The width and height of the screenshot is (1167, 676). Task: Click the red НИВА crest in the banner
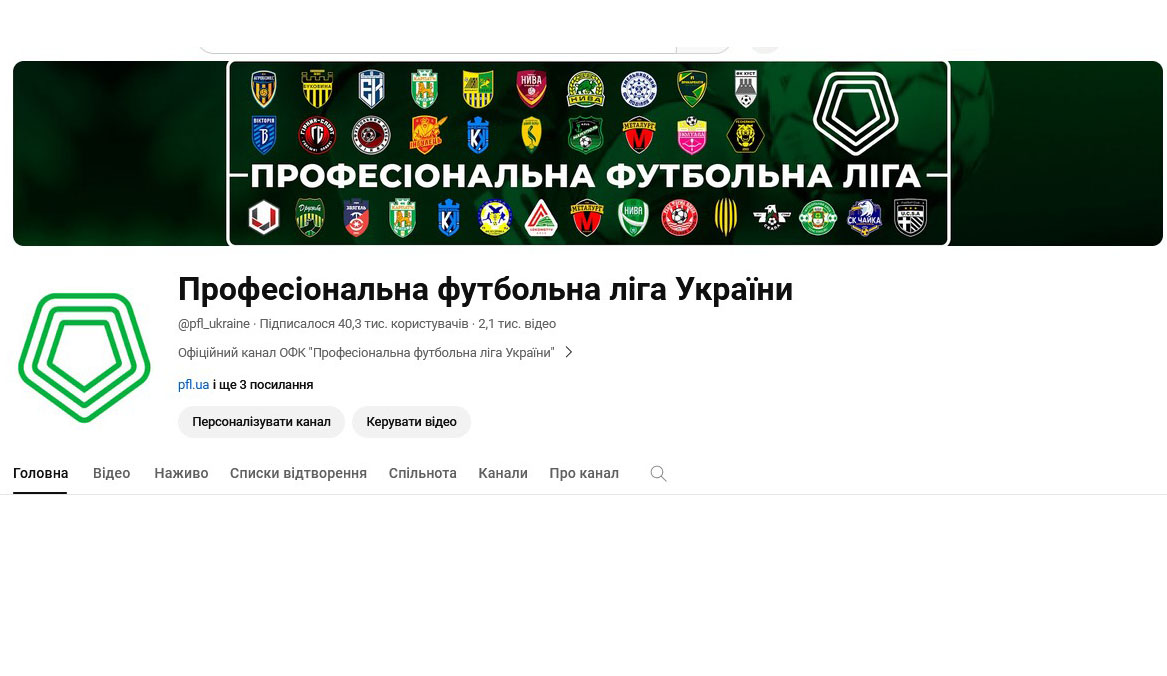[x=531, y=89]
